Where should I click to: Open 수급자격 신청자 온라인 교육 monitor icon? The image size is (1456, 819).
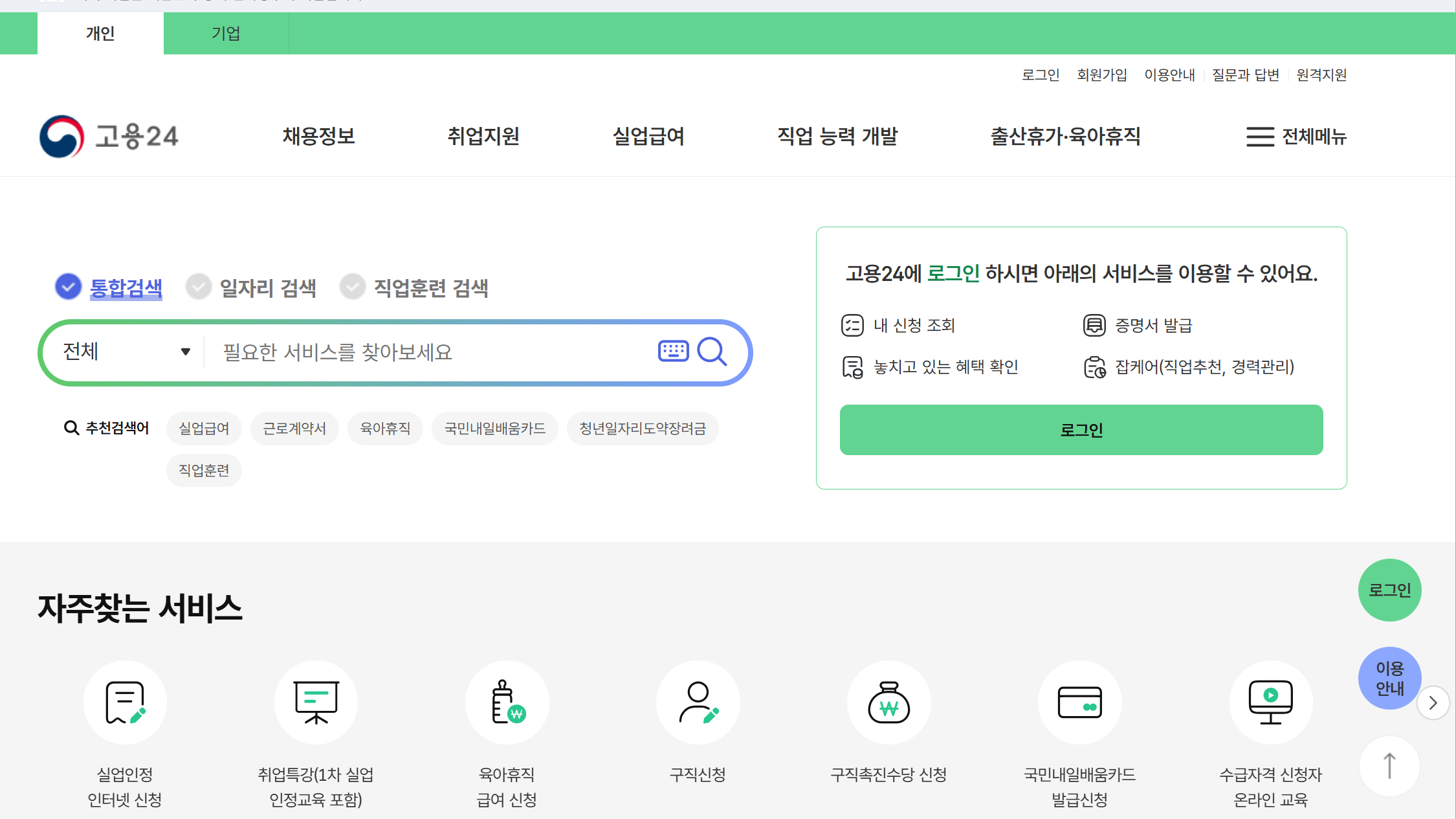[x=1270, y=702]
